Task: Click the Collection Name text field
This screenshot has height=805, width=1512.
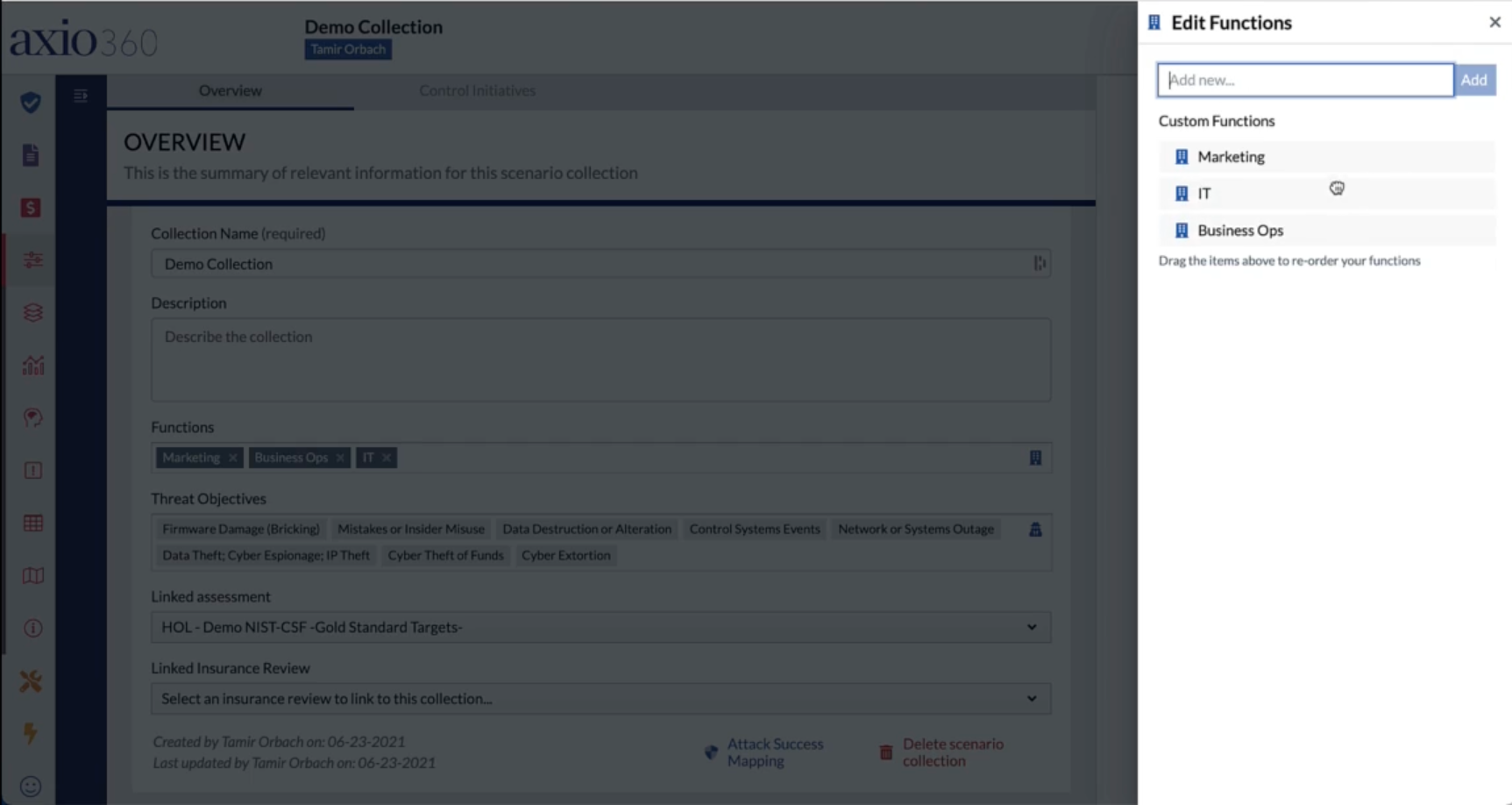Action: tap(600, 264)
